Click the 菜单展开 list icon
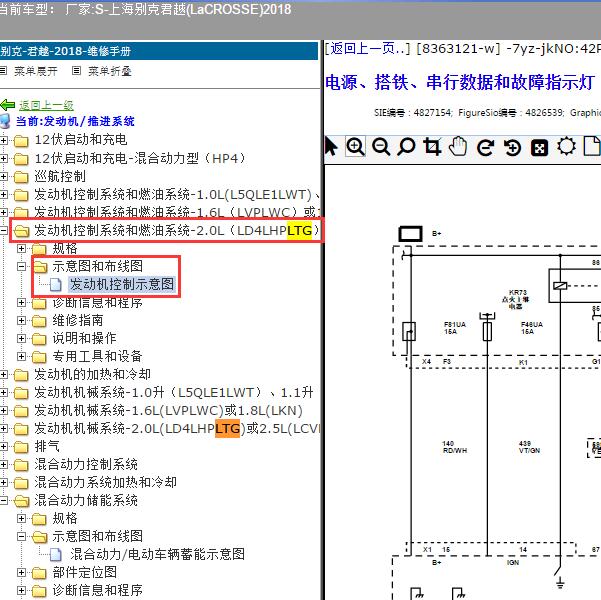Screen dimensions: 601x600 click(x=3, y=71)
